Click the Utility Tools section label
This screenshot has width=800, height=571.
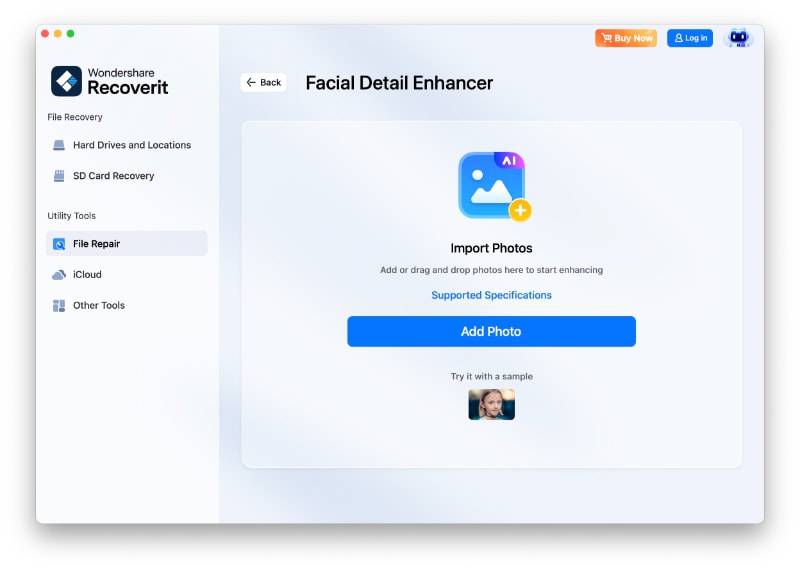[x=71, y=215]
